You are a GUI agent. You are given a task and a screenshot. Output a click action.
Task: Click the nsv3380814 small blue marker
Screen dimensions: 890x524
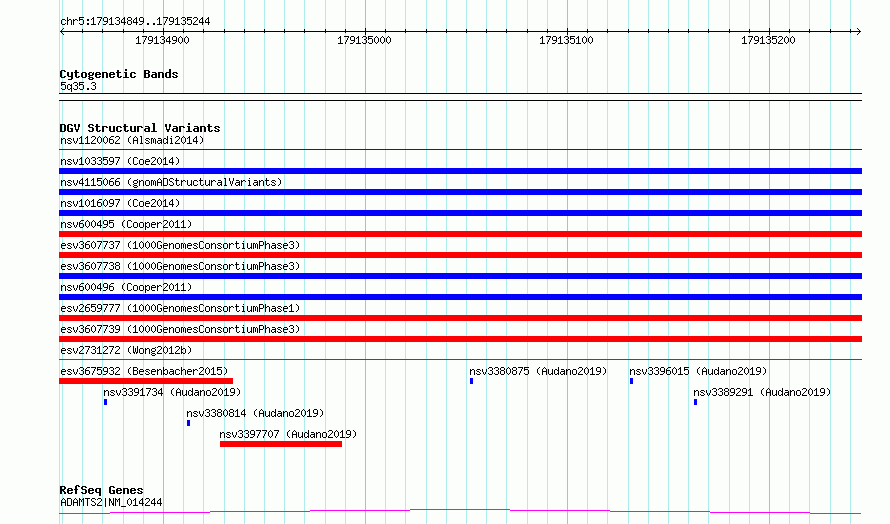[188, 423]
